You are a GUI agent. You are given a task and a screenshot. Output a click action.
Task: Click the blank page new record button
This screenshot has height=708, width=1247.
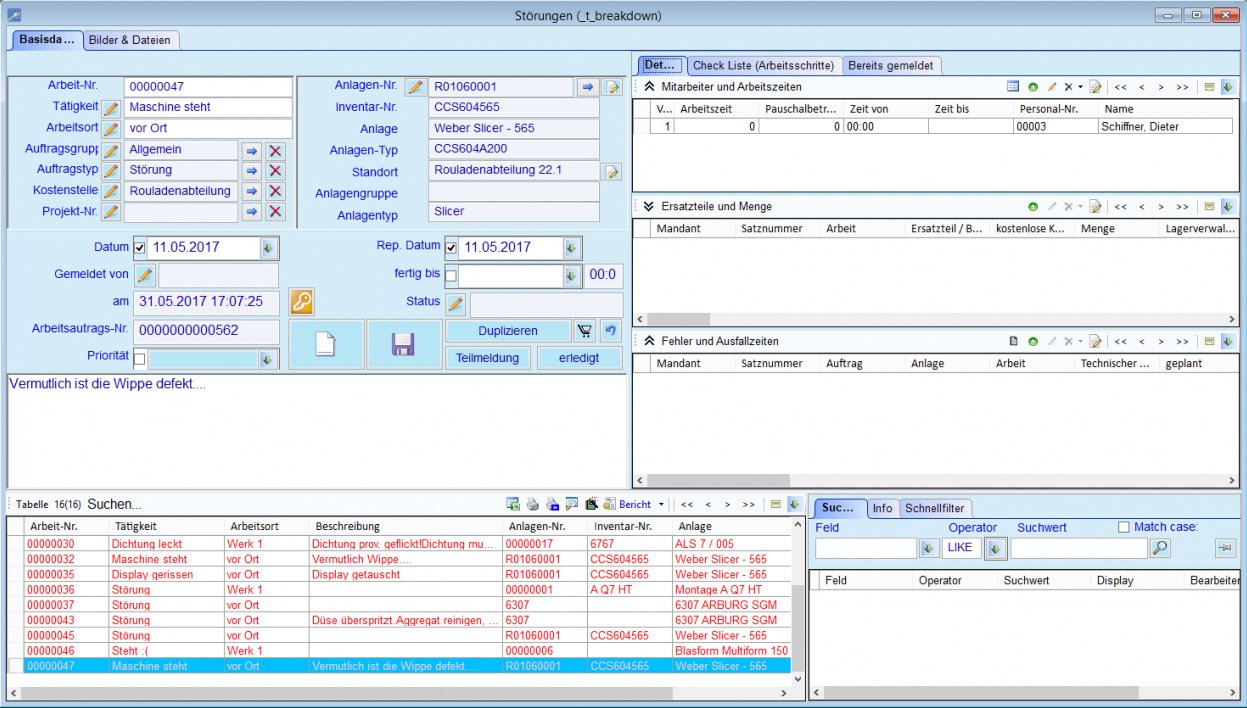tap(325, 345)
